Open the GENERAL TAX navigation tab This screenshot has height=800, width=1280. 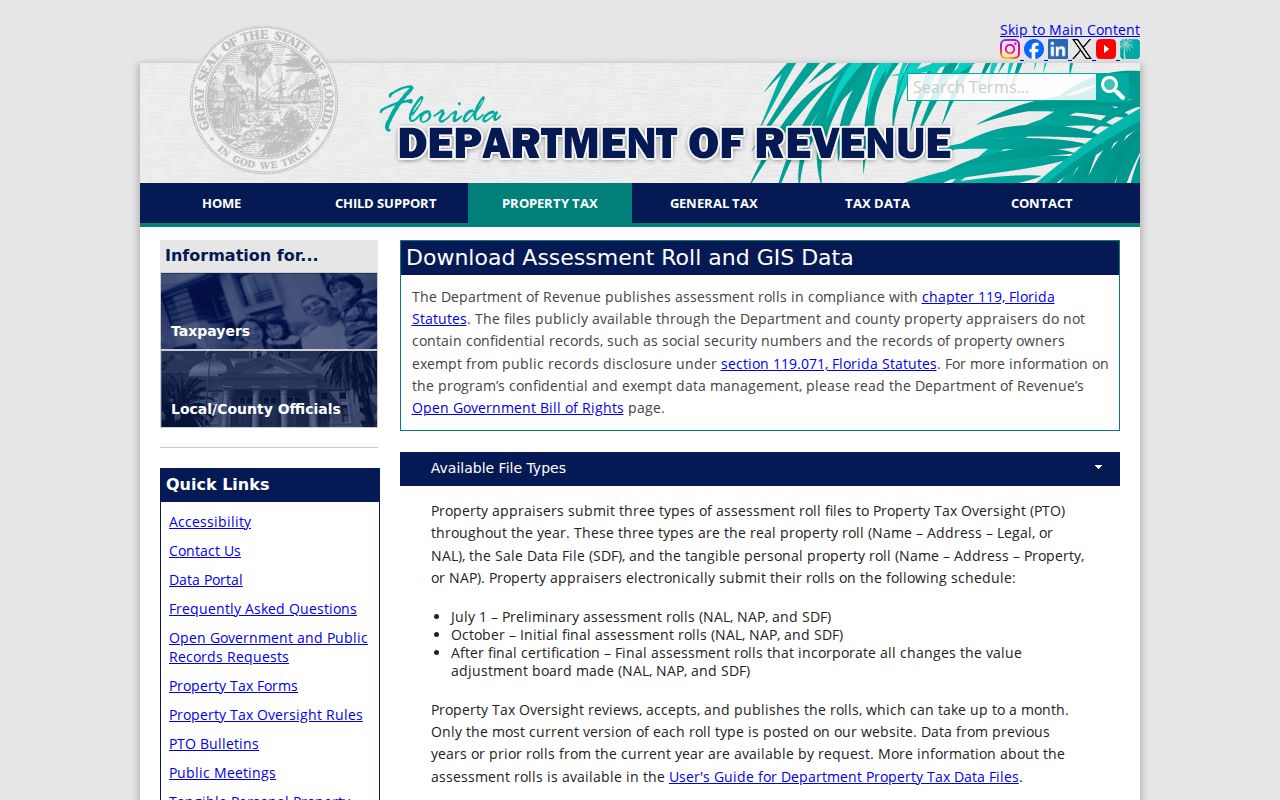(x=714, y=203)
